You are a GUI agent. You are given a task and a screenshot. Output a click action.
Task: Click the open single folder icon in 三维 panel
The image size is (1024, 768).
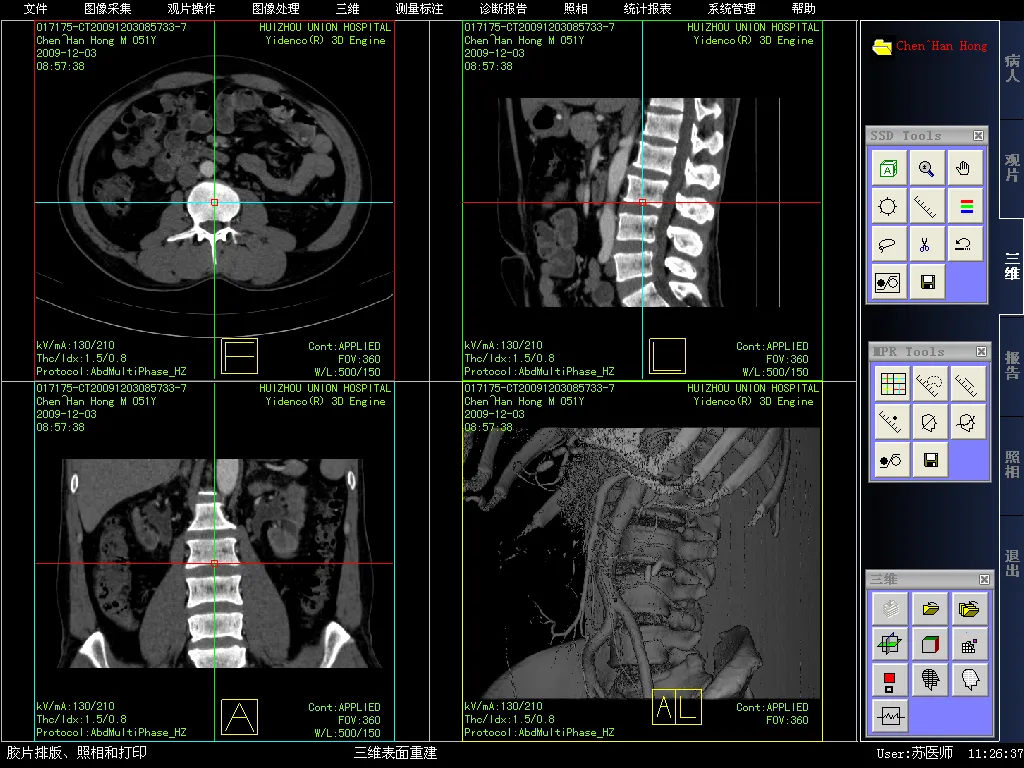point(931,610)
